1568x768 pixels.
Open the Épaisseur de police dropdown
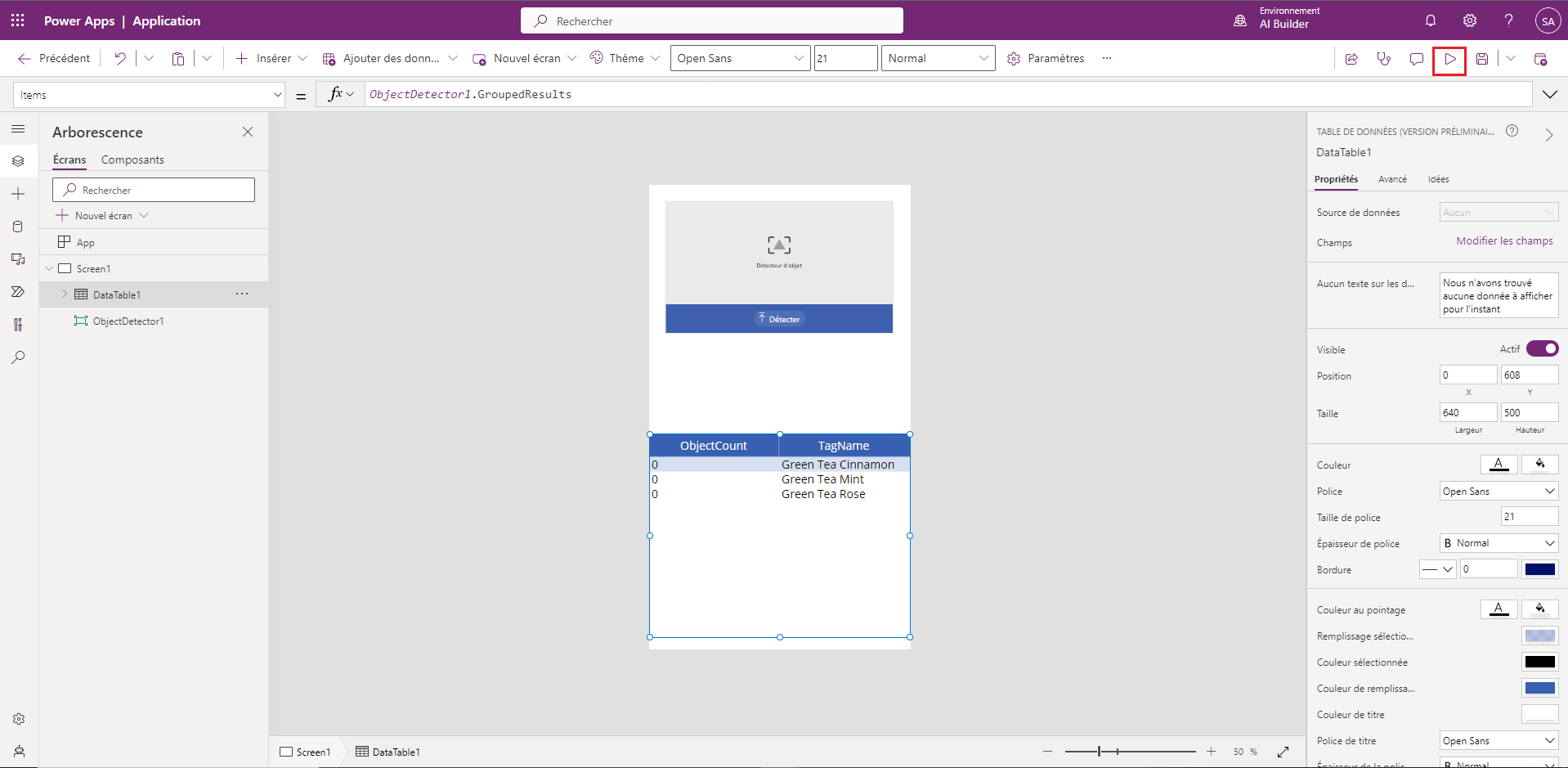coord(1499,543)
